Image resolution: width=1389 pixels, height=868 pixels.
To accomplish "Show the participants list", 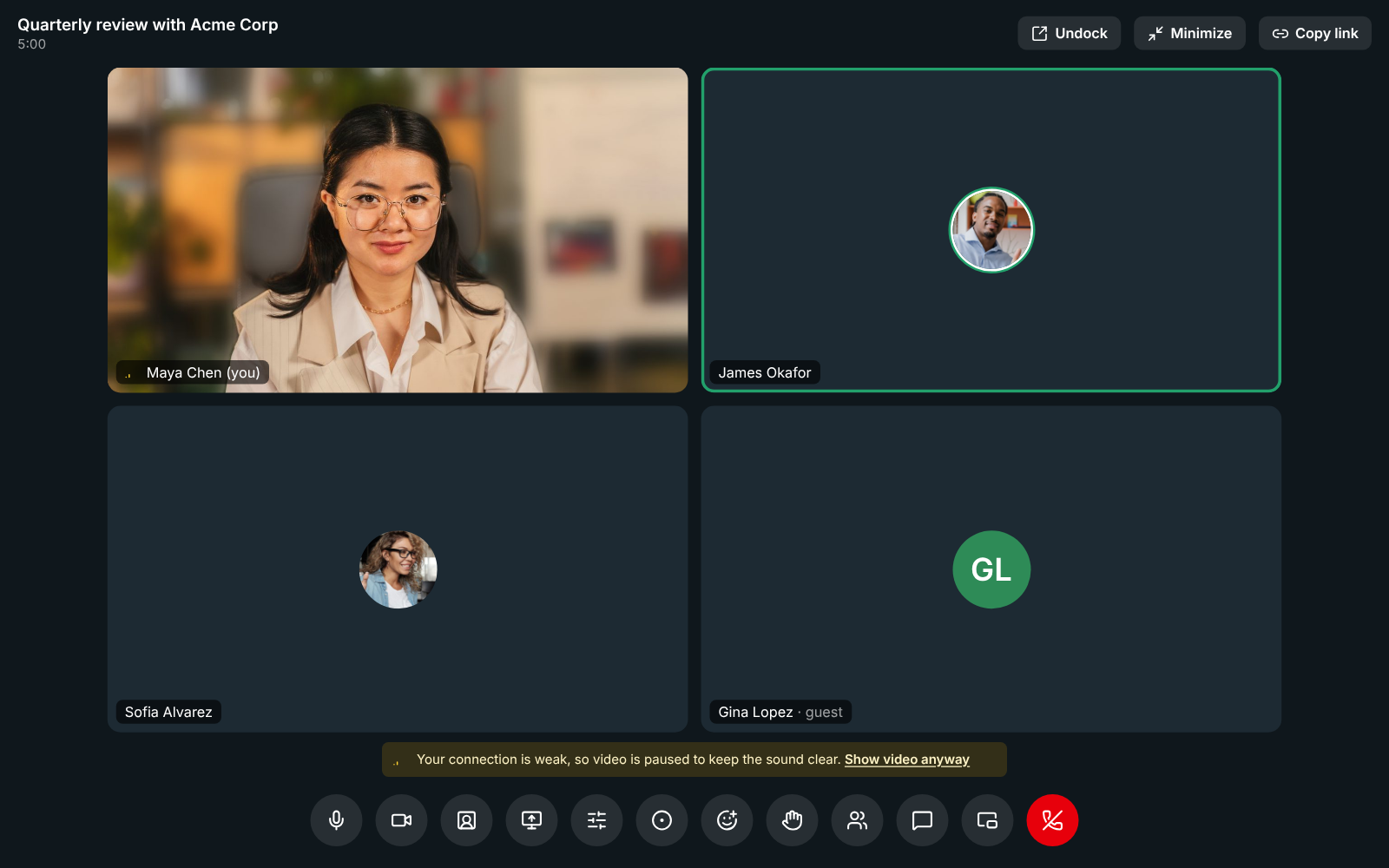I will pyautogui.click(x=857, y=820).
